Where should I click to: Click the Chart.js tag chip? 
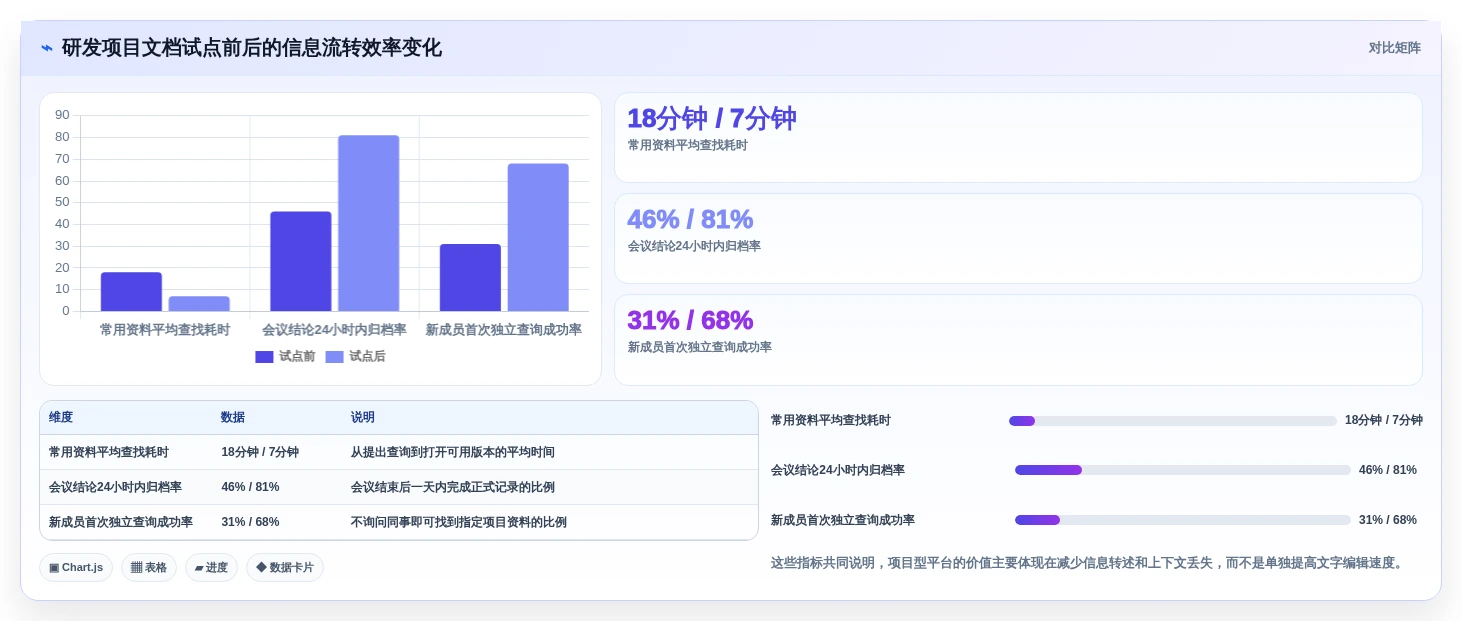(x=76, y=568)
